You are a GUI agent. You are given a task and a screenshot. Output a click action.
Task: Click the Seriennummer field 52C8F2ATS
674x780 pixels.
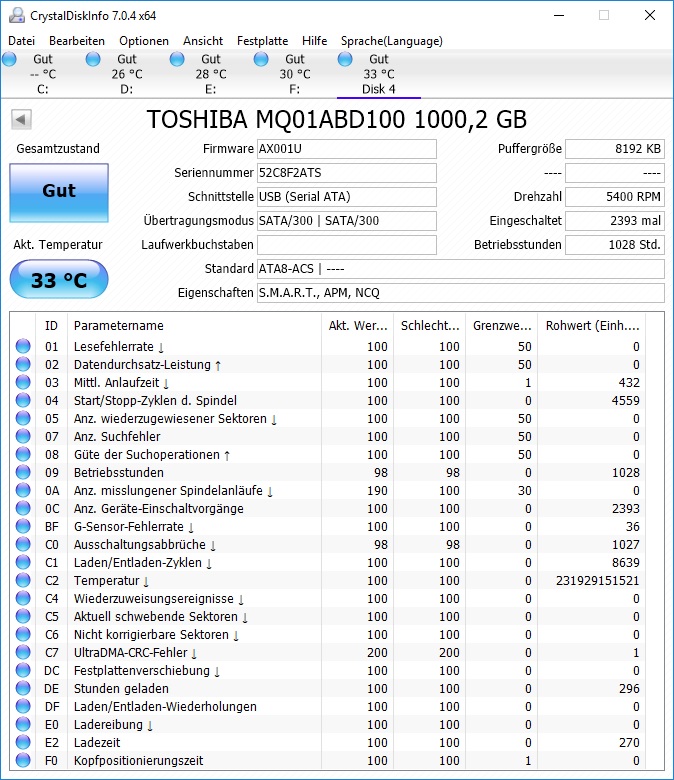coord(347,173)
